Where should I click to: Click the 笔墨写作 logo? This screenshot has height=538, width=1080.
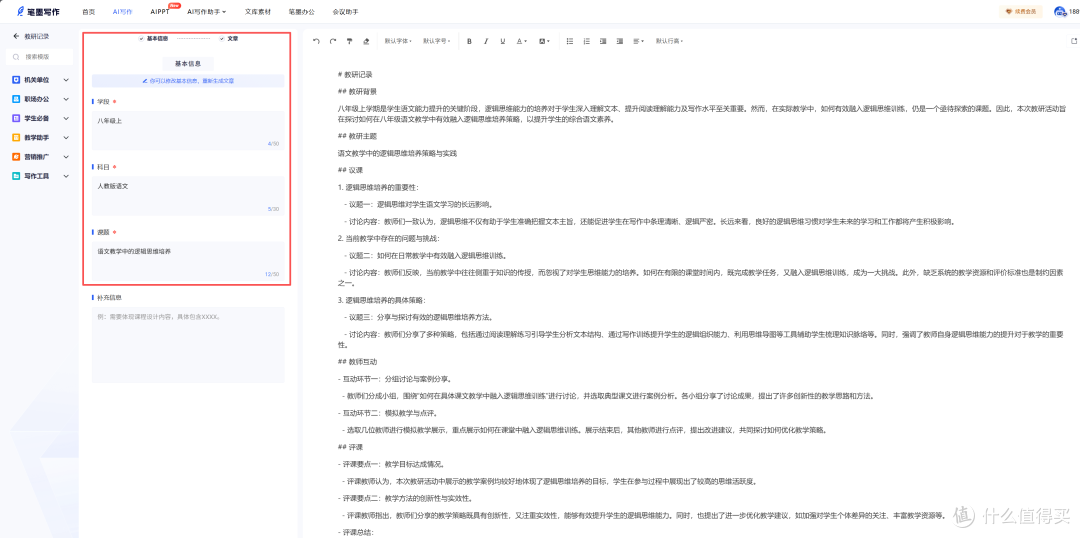tap(39, 12)
